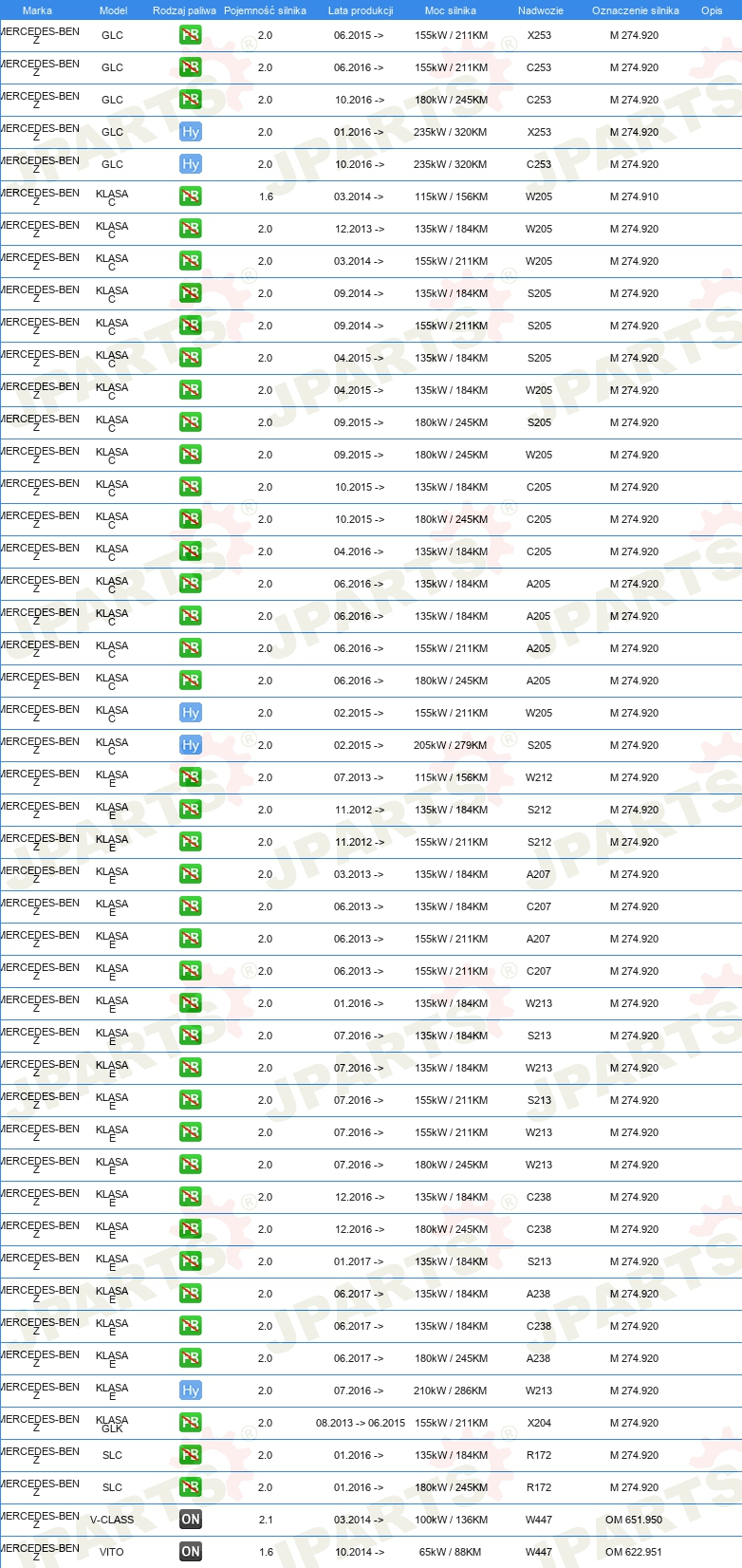Click the PB icon in GLC C253 245KM row
Image resolution: width=742 pixels, height=1568 pixels.
pyautogui.click(x=191, y=101)
